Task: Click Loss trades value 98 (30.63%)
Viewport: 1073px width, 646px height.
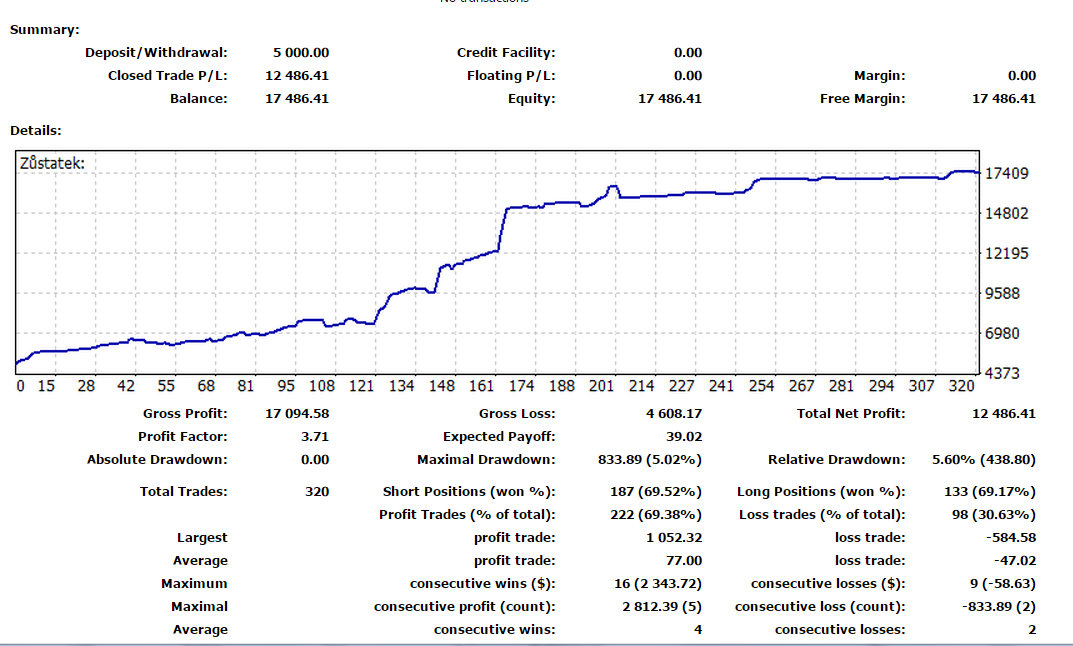Action: [x=994, y=515]
